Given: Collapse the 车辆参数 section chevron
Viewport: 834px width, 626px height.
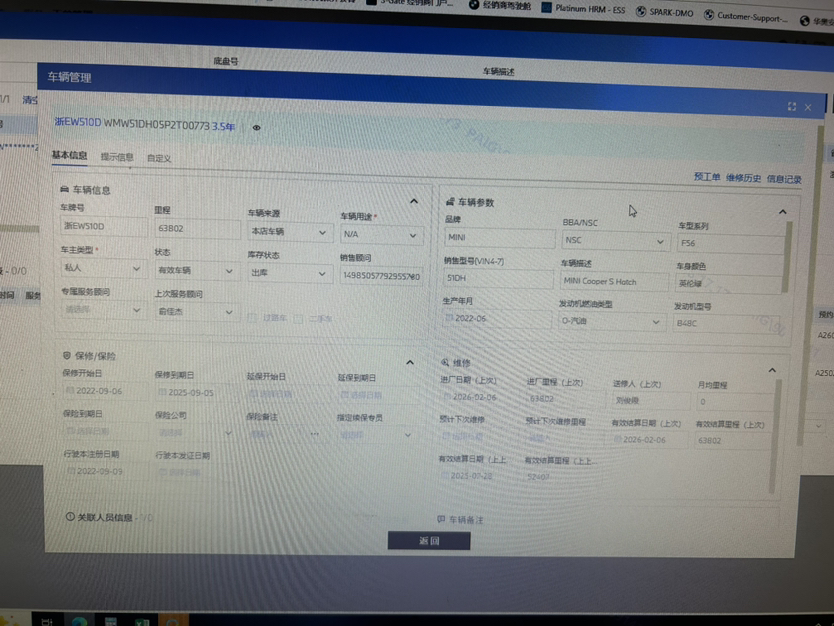Looking at the screenshot, I should click(782, 211).
